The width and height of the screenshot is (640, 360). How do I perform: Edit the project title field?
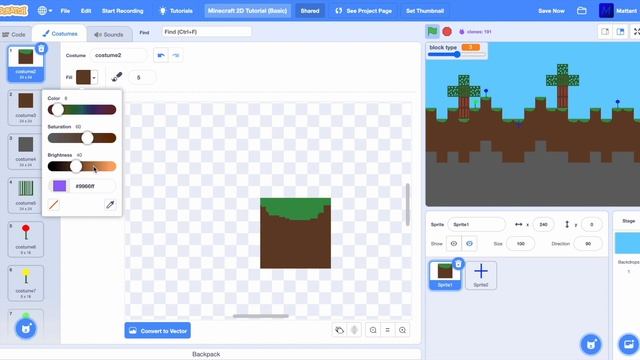[247, 11]
